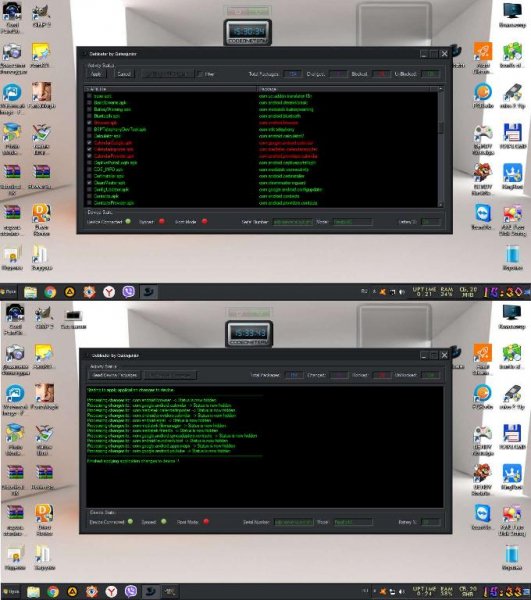The height and width of the screenshot is (600, 531).
Task: Click the yellow triangle player icon on the 15:30 taskbar
Action: click(x=70, y=292)
